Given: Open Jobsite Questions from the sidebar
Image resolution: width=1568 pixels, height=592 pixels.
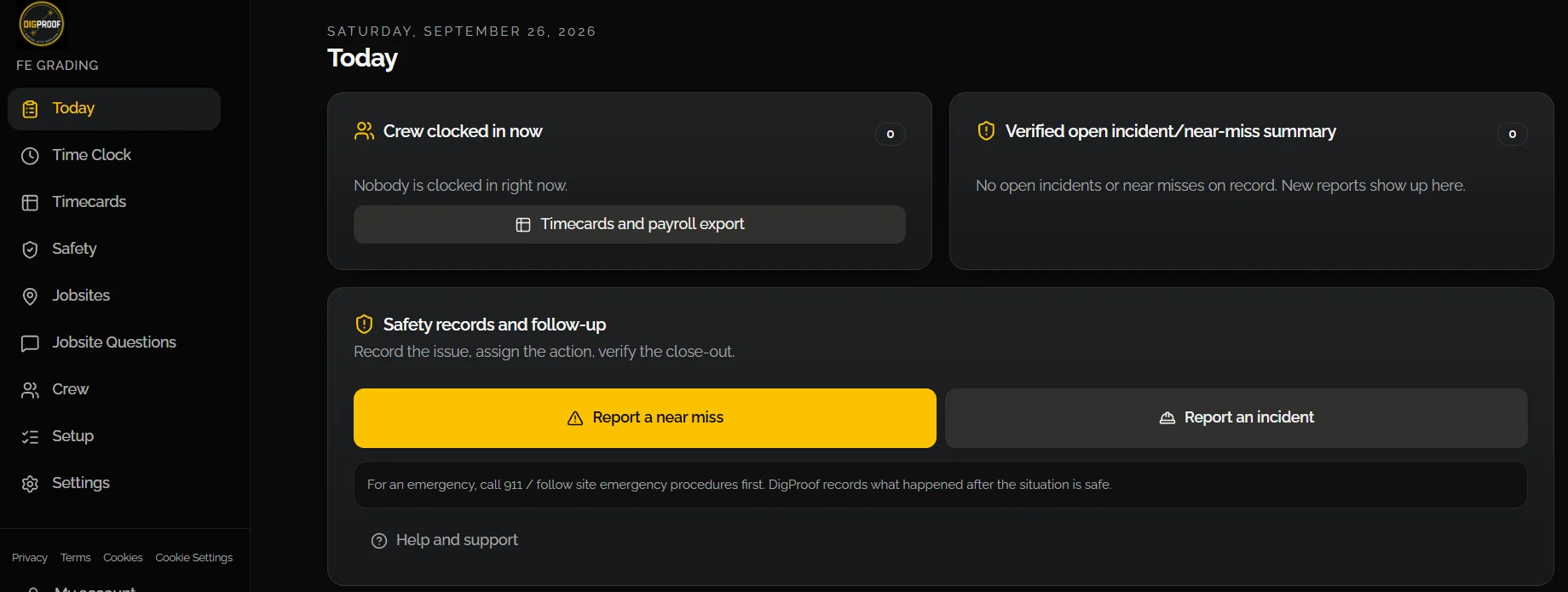Looking at the screenshot, I should click(114, 343).
